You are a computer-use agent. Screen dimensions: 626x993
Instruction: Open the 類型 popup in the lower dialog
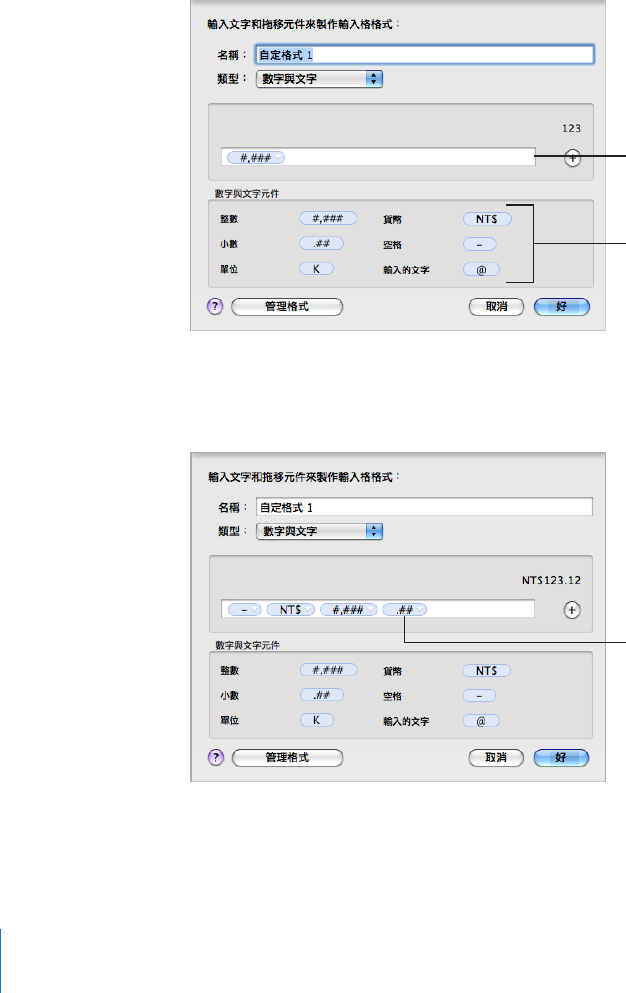point(320,529)
